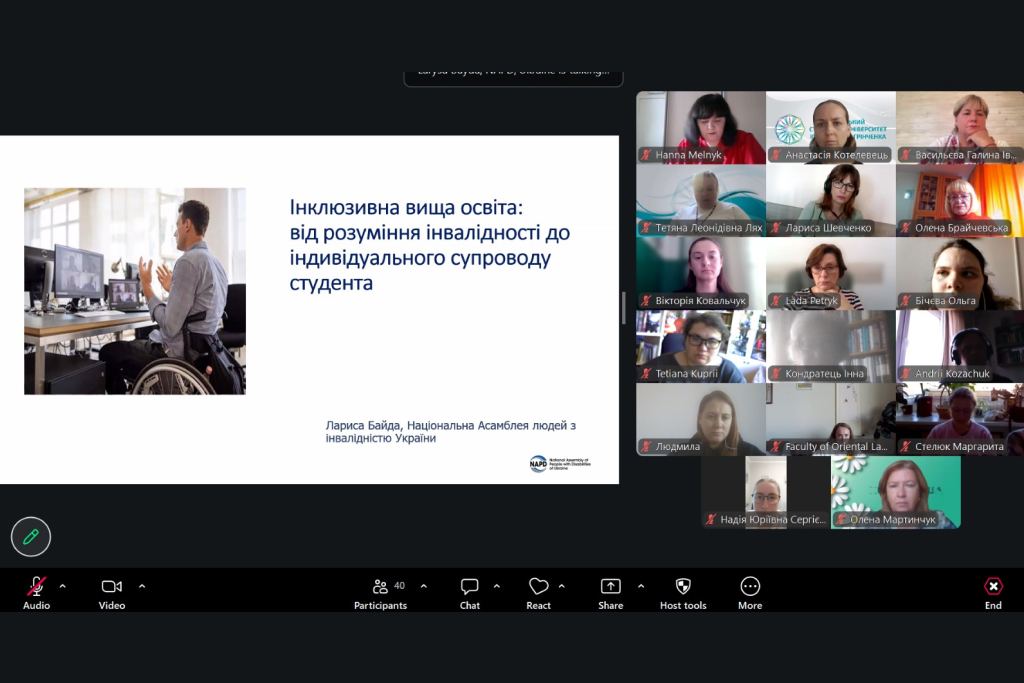1024x683 pixels.
Task: Open the React heart menu
Action: pyautogui.click(x=538, y=593)
